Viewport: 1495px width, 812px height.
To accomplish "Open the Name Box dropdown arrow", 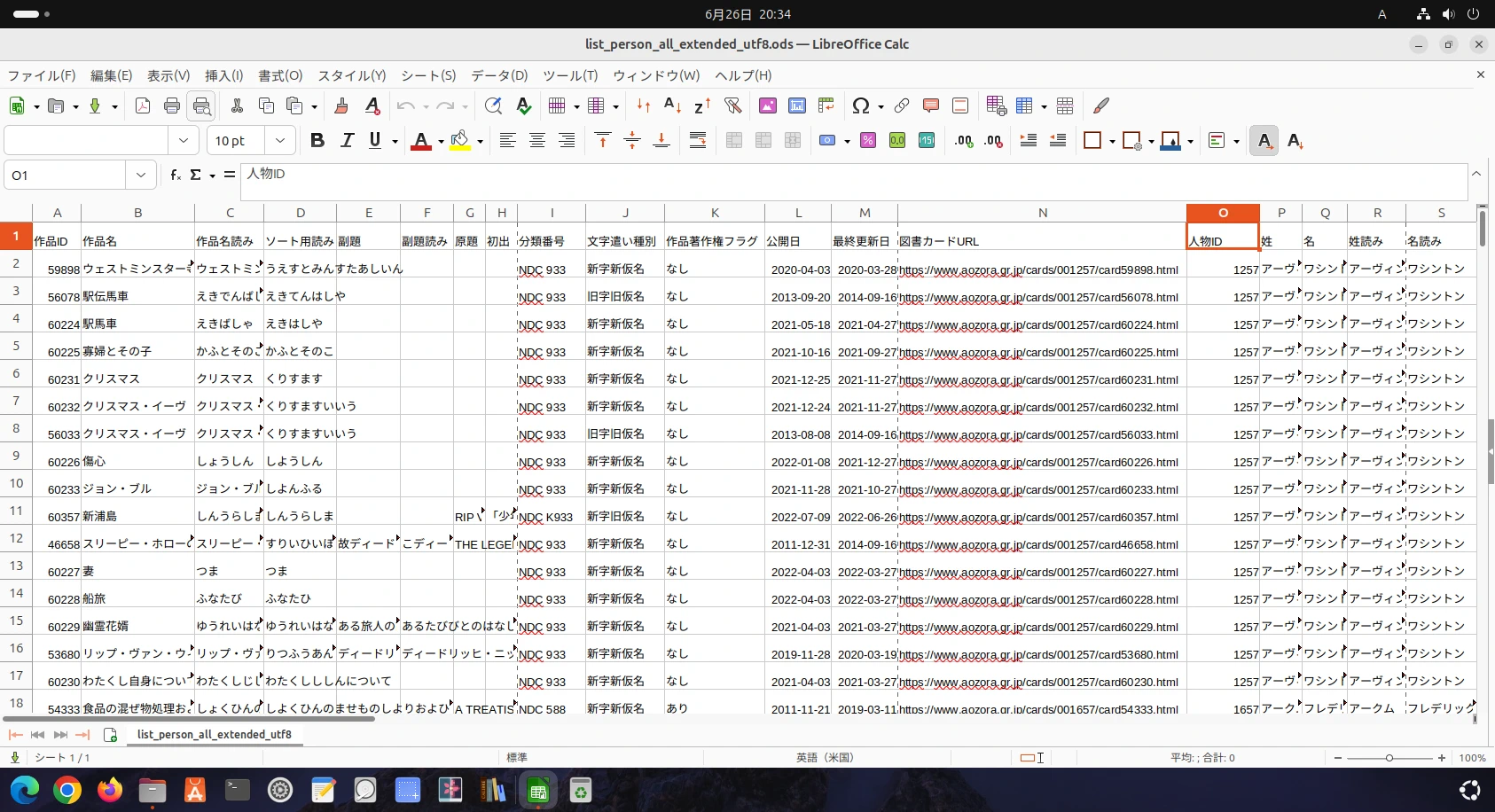I will pos(140,176).
